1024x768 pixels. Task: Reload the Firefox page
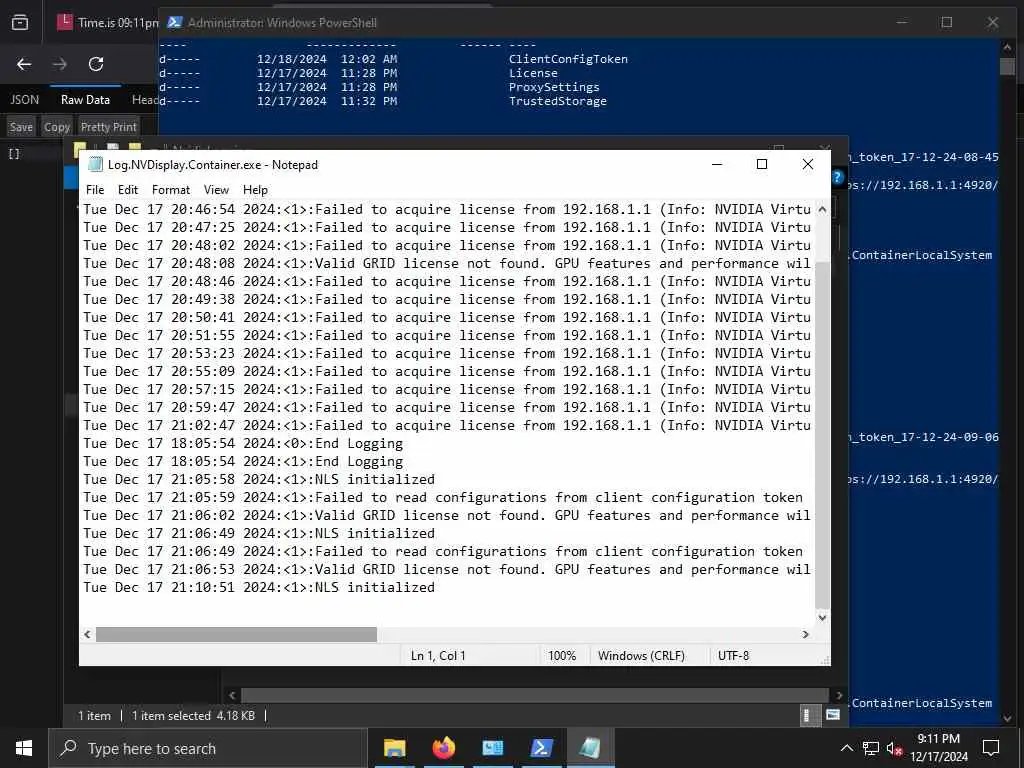96,64
